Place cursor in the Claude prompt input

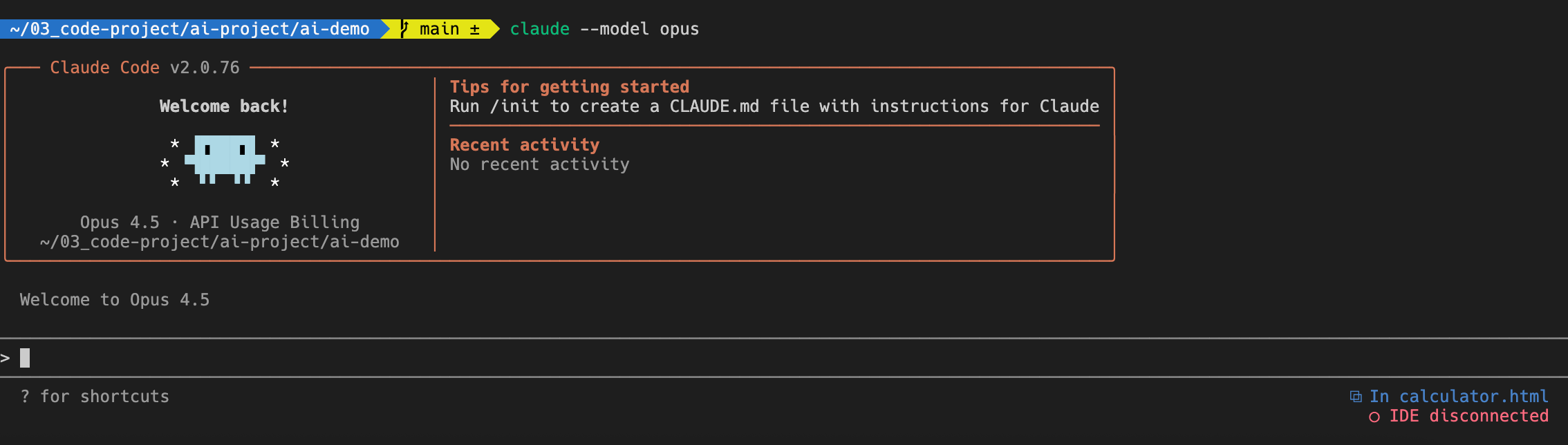pos(415,358)
